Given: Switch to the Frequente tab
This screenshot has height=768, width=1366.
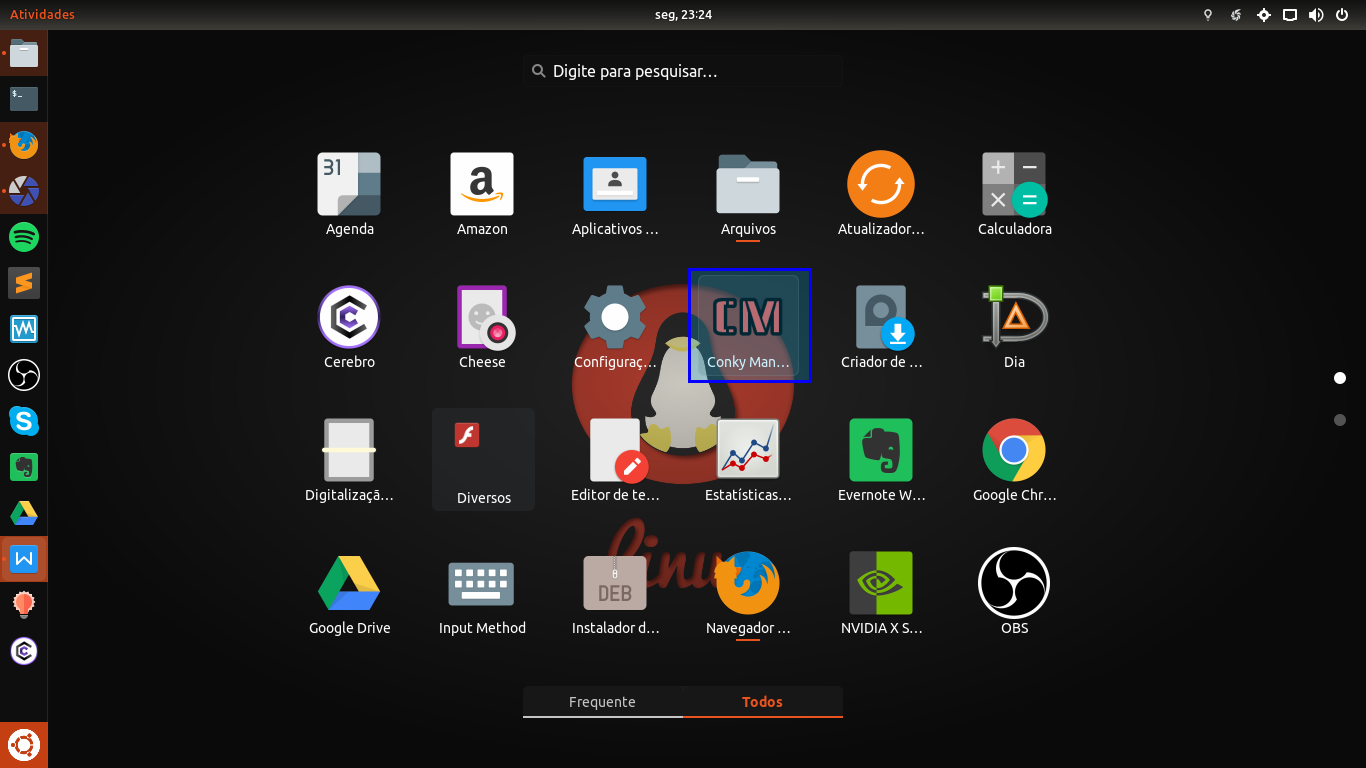Looking at the screenshot, I should point(602,702).
